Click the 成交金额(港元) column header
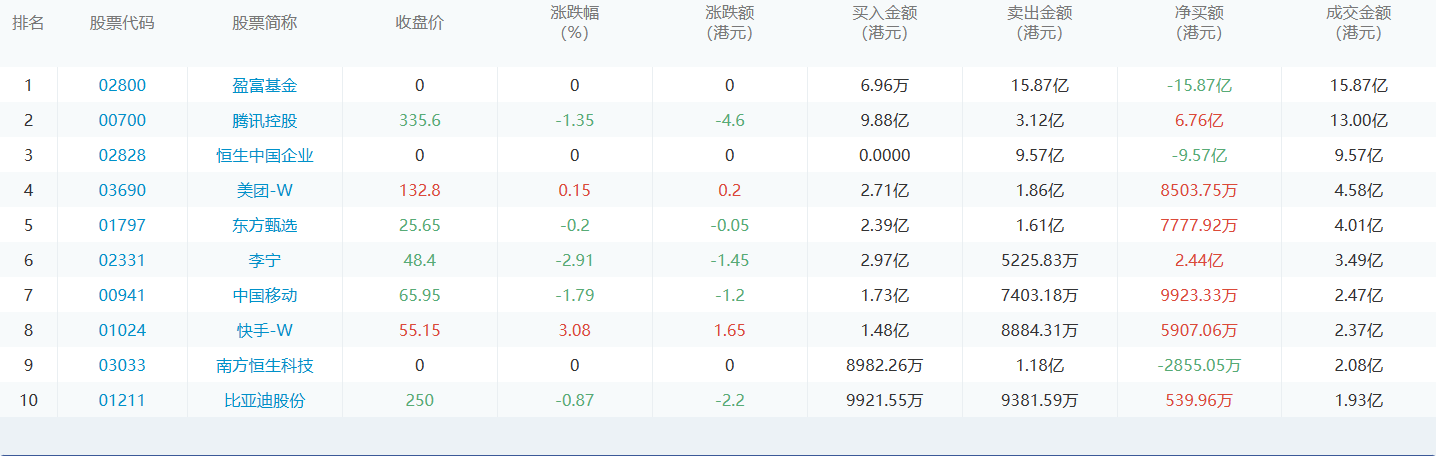This screenshot has height=456, width=1436. click(1358, 23)
